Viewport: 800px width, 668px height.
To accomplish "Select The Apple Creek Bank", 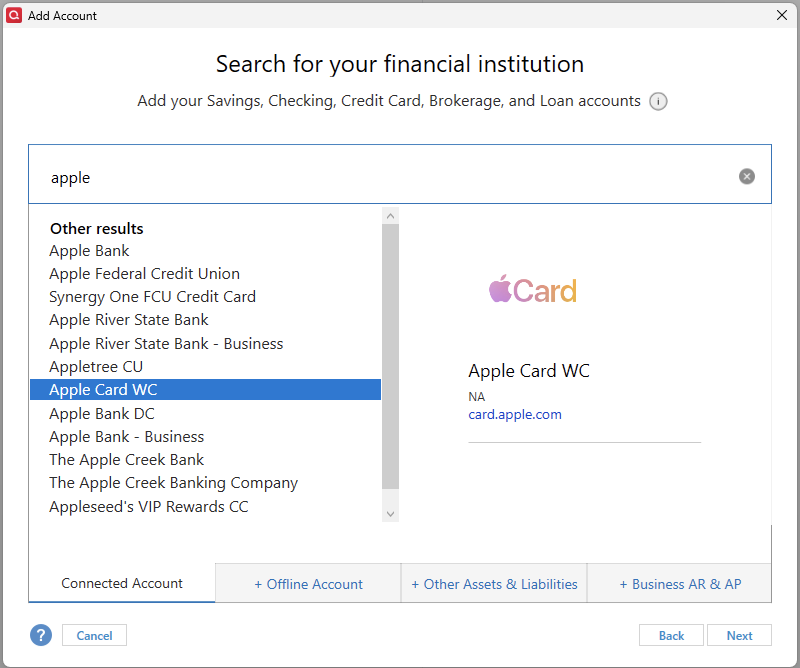I will (x=205, y=459).
